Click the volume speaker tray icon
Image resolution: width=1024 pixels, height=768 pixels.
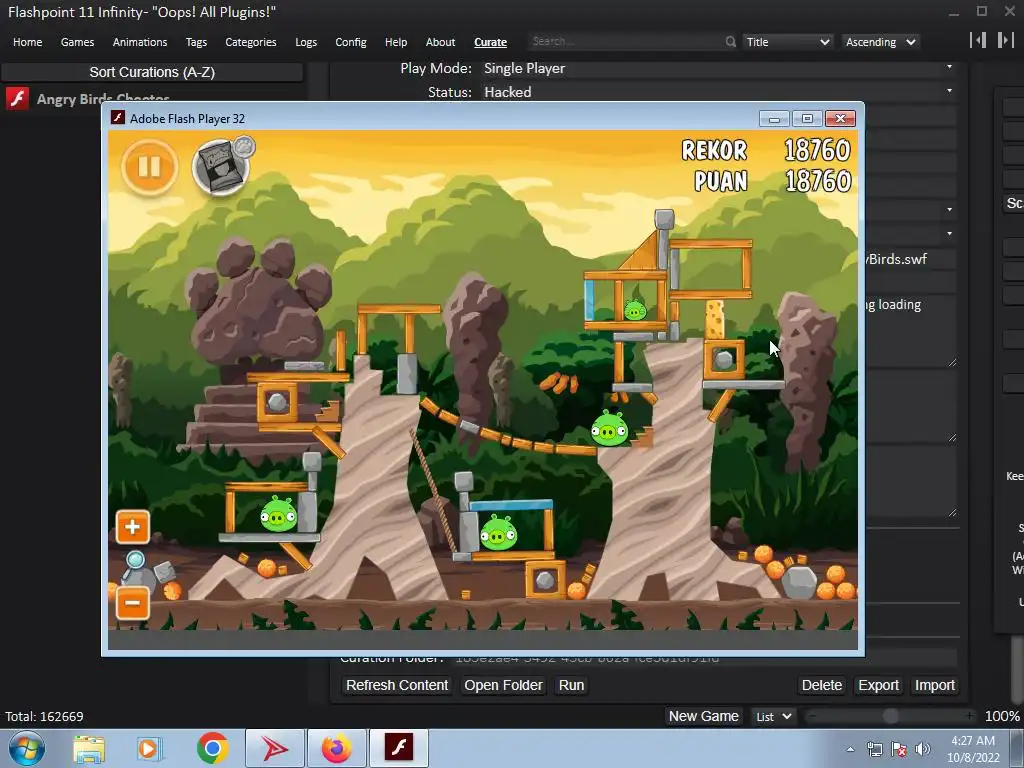tap(923, 749)
